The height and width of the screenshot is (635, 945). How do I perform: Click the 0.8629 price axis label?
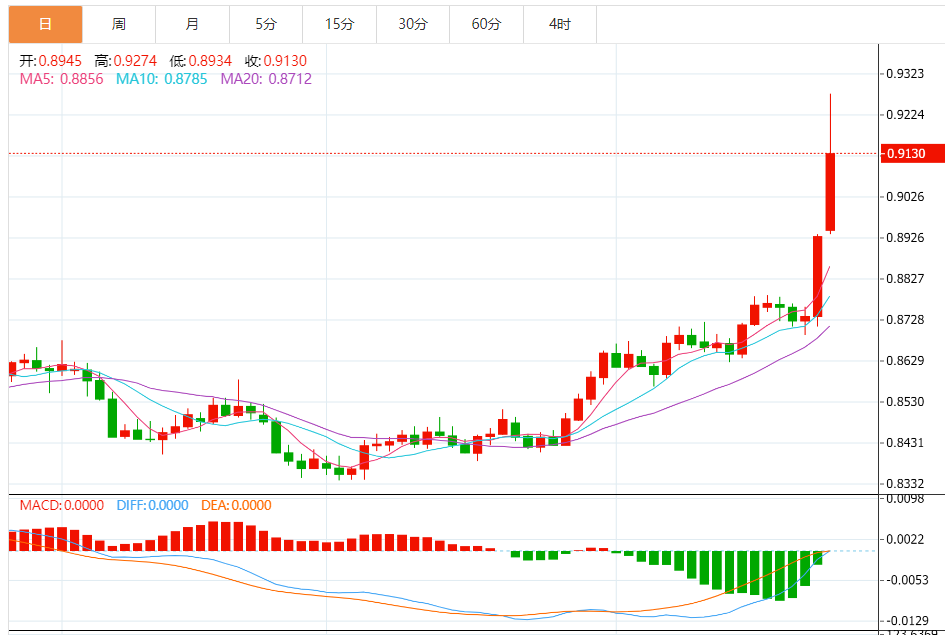[x=906, y=360]
